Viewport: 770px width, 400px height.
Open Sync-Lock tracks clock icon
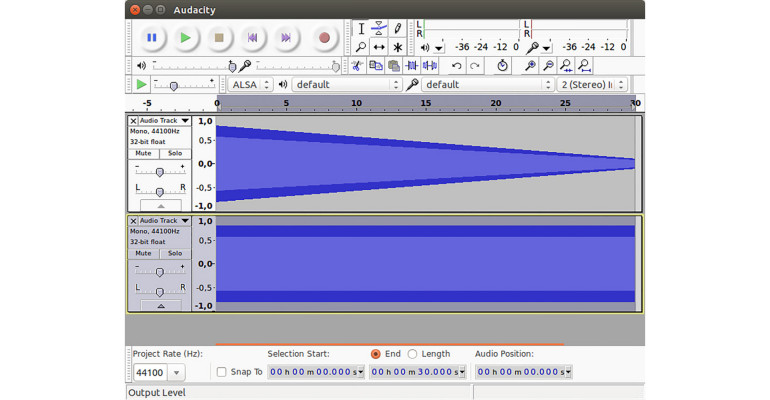pyautogui.click(x=502, y=66)
